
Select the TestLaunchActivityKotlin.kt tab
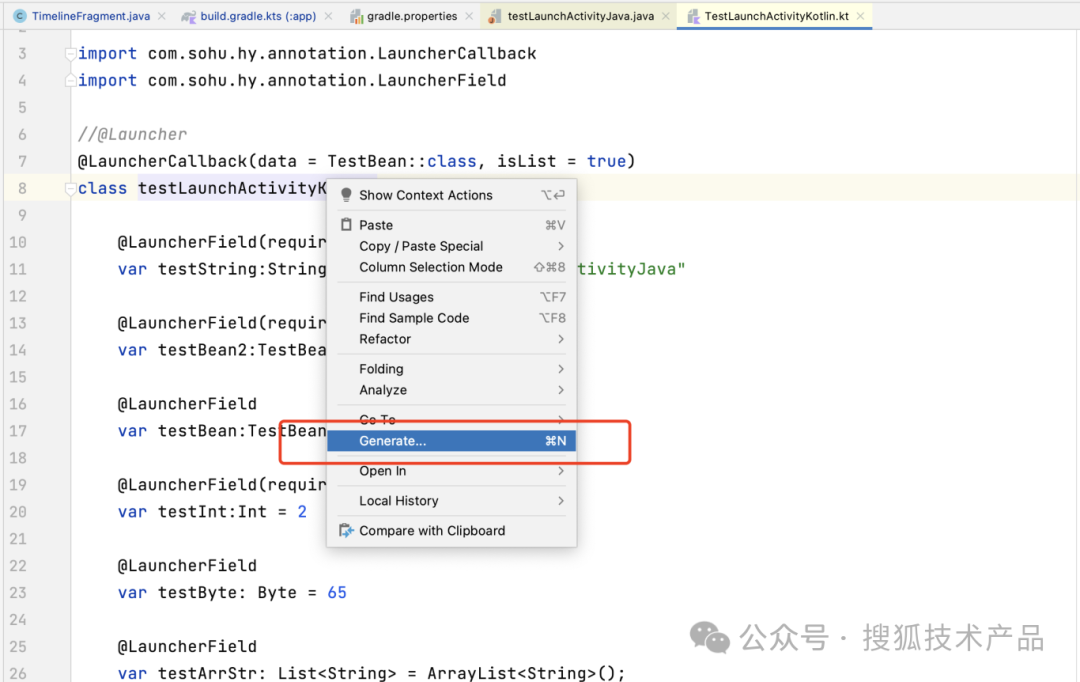click(776, 16)
